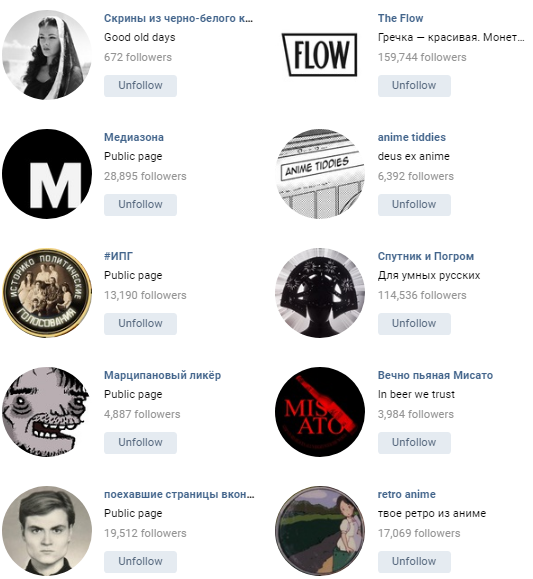Click the red MISATO bottle avatar
This screenshot has height=579, width=533.
click(x=320, y=412)
